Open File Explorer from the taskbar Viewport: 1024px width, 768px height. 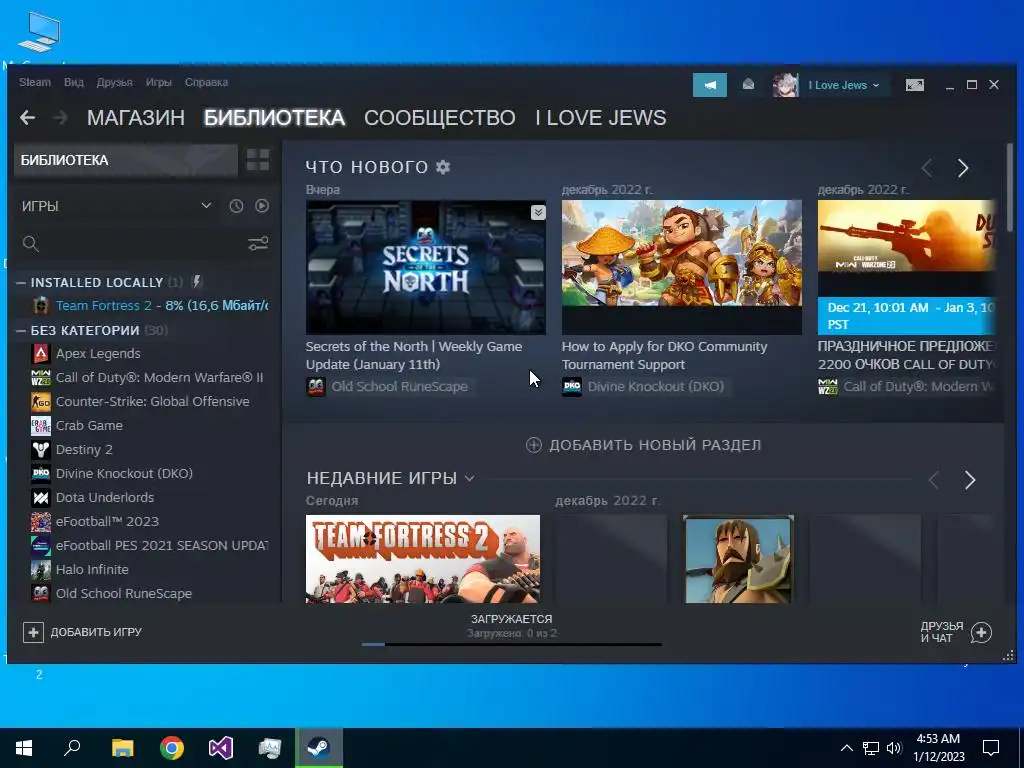[x=123, y=748]
